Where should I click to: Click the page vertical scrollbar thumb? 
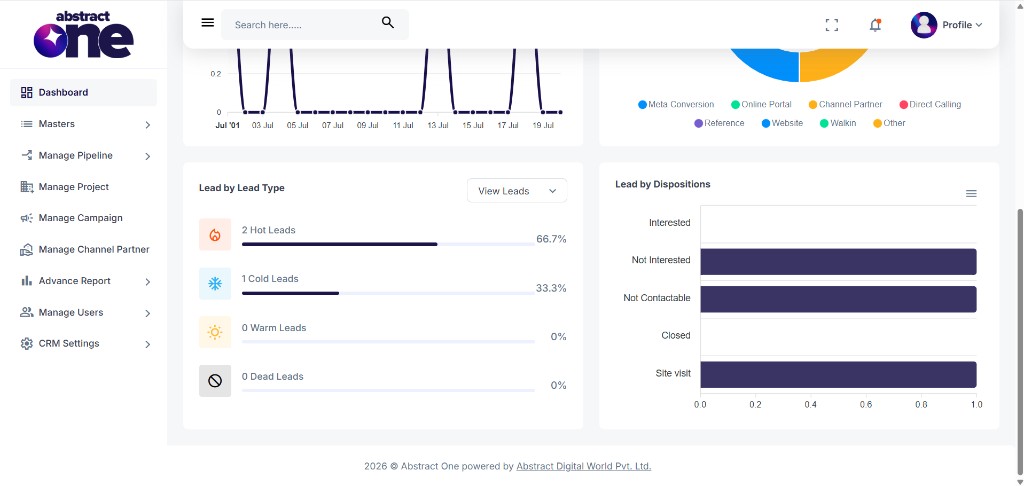pyautogui.click(x=1020, y=344)
